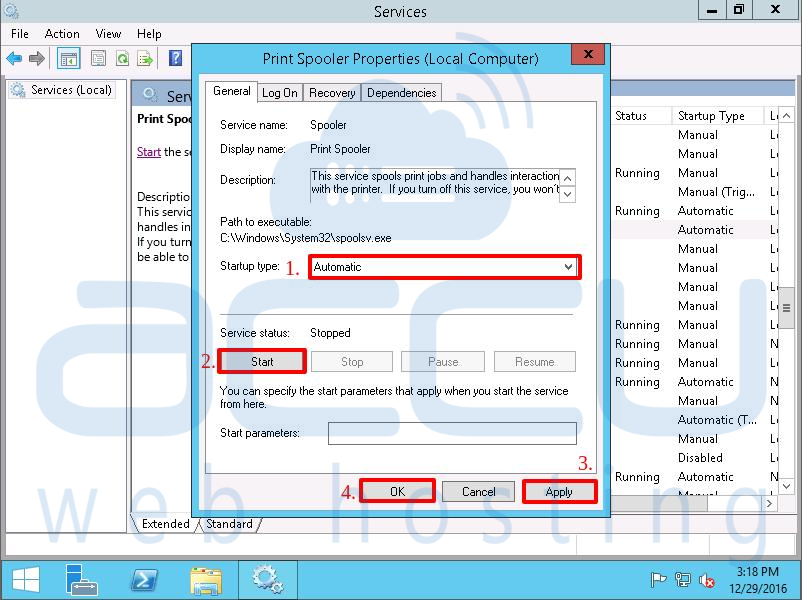Viewport: 802px width, 600px height.
Task: Click the Properties toolbar icon
Action: (x=98, y=58)
